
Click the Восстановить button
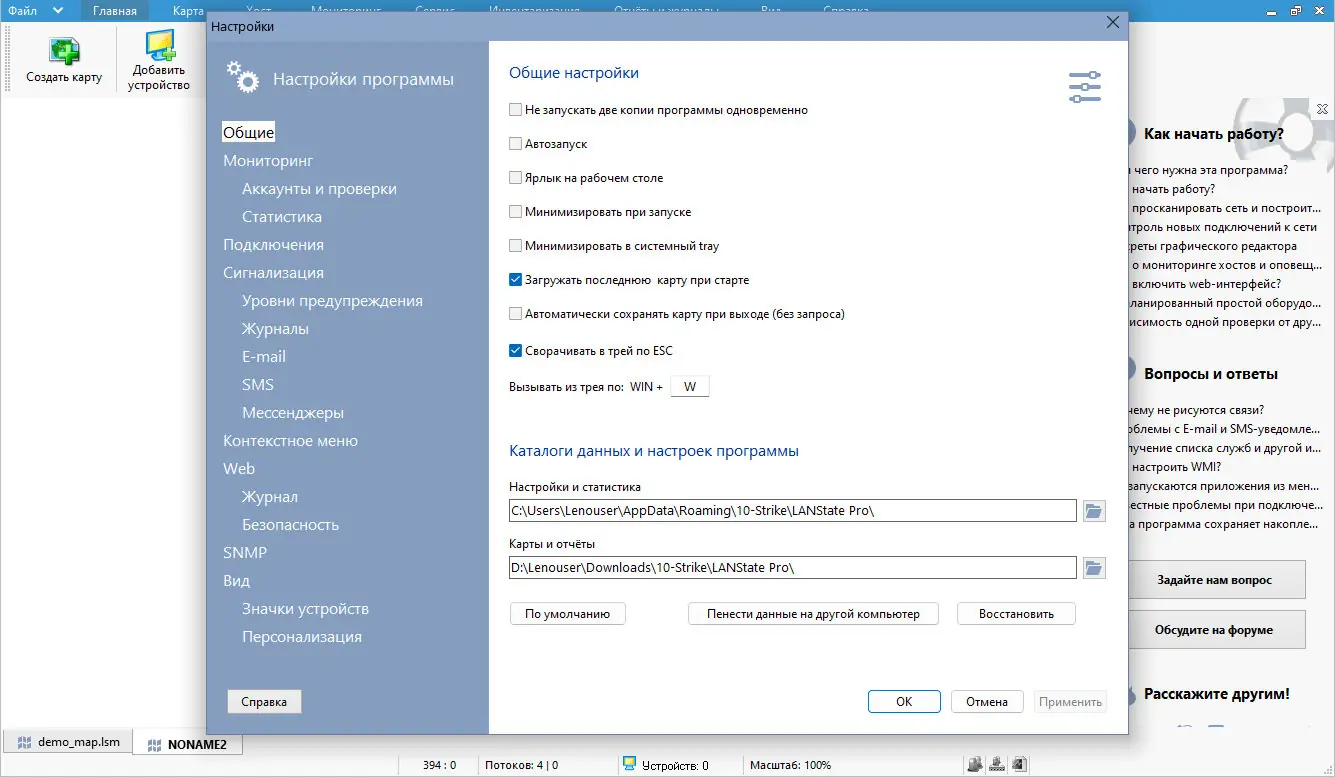point(1016,614)
